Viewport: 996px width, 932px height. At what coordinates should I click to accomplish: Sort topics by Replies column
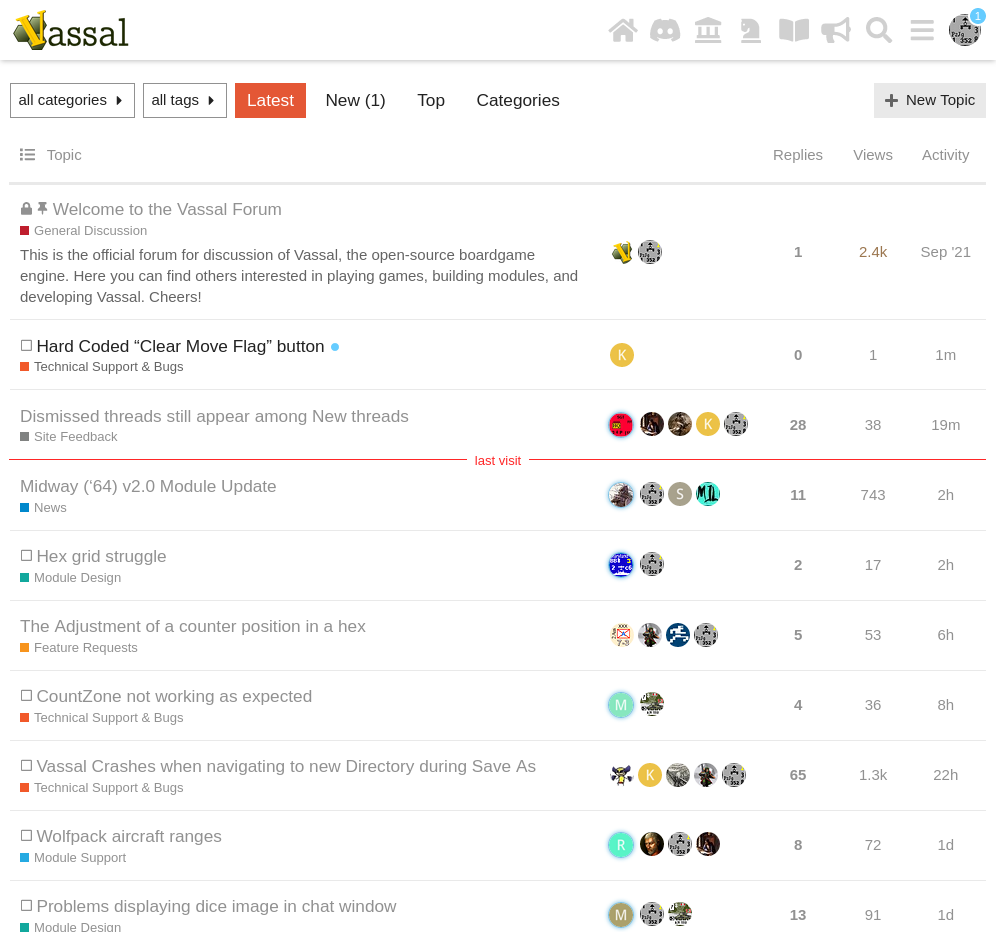click(797, 155)
